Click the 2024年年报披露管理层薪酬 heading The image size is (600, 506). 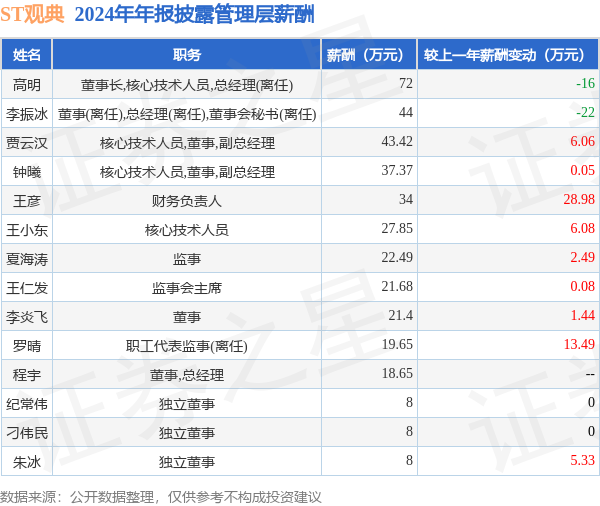coord(194,14)
